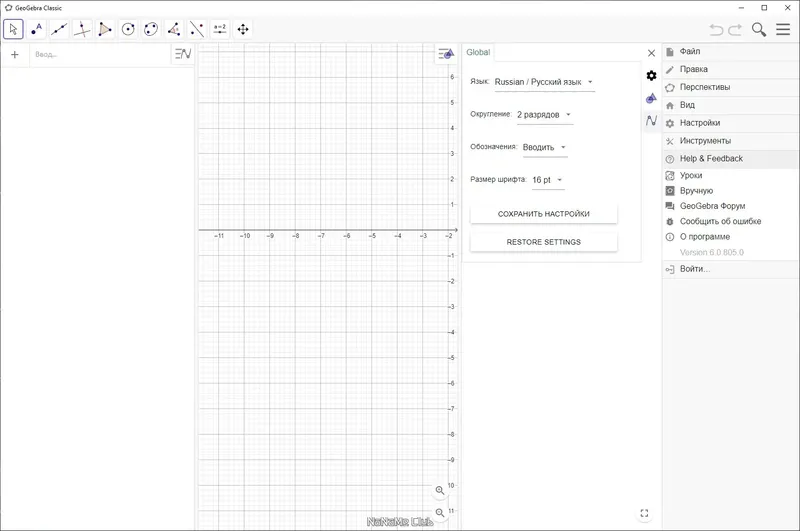
Task: Open Global settings gear tab
Action: pos(652,75)
